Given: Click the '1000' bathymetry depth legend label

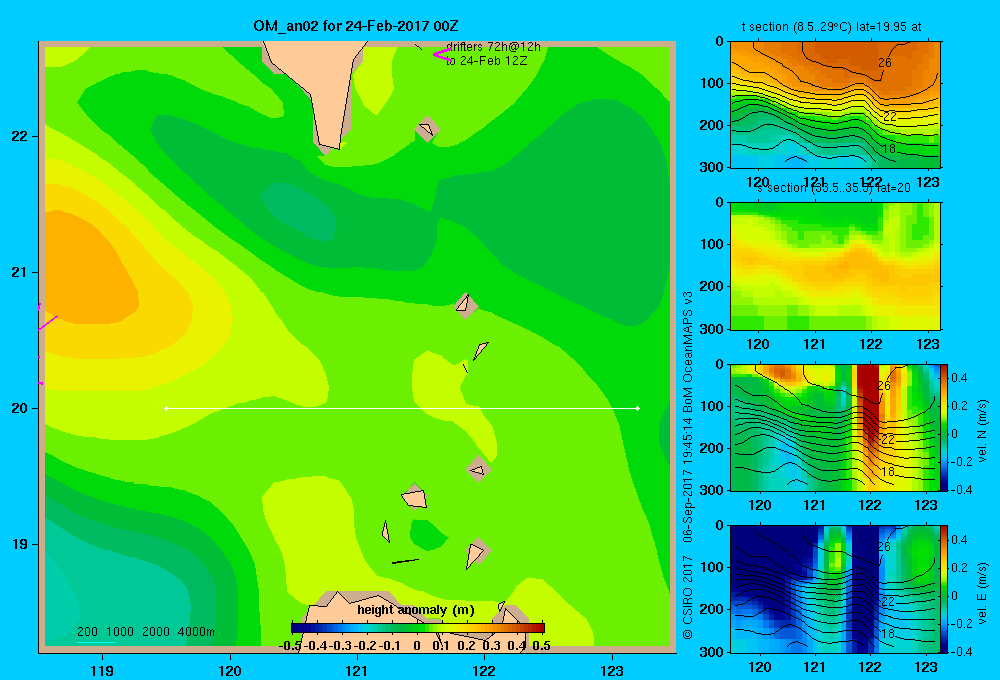Looking at the screenshot, I should [120, 632].
